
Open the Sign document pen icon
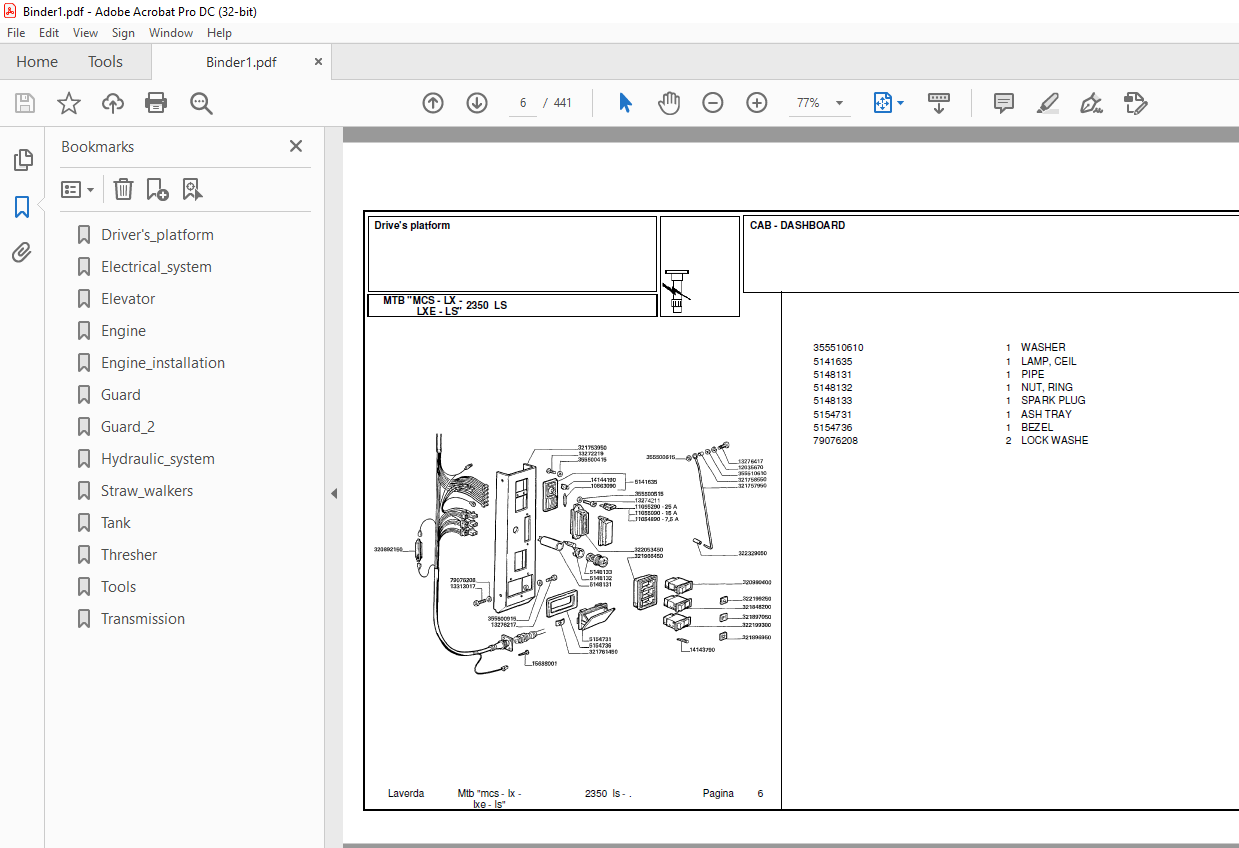1091,103
